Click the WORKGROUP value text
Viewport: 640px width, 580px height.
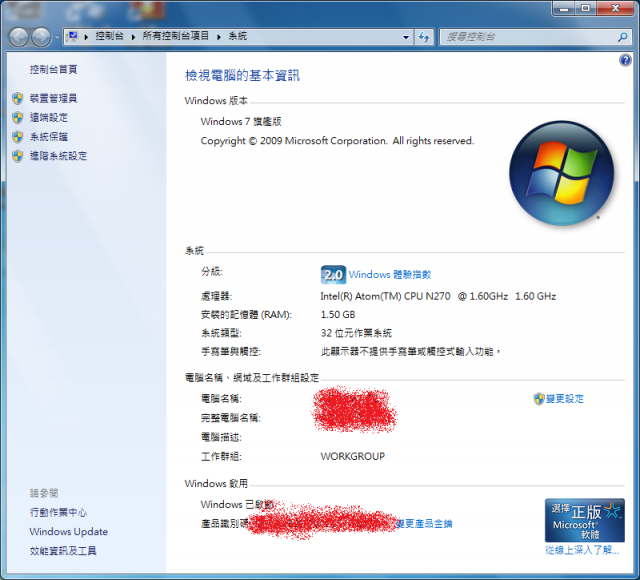353,456
